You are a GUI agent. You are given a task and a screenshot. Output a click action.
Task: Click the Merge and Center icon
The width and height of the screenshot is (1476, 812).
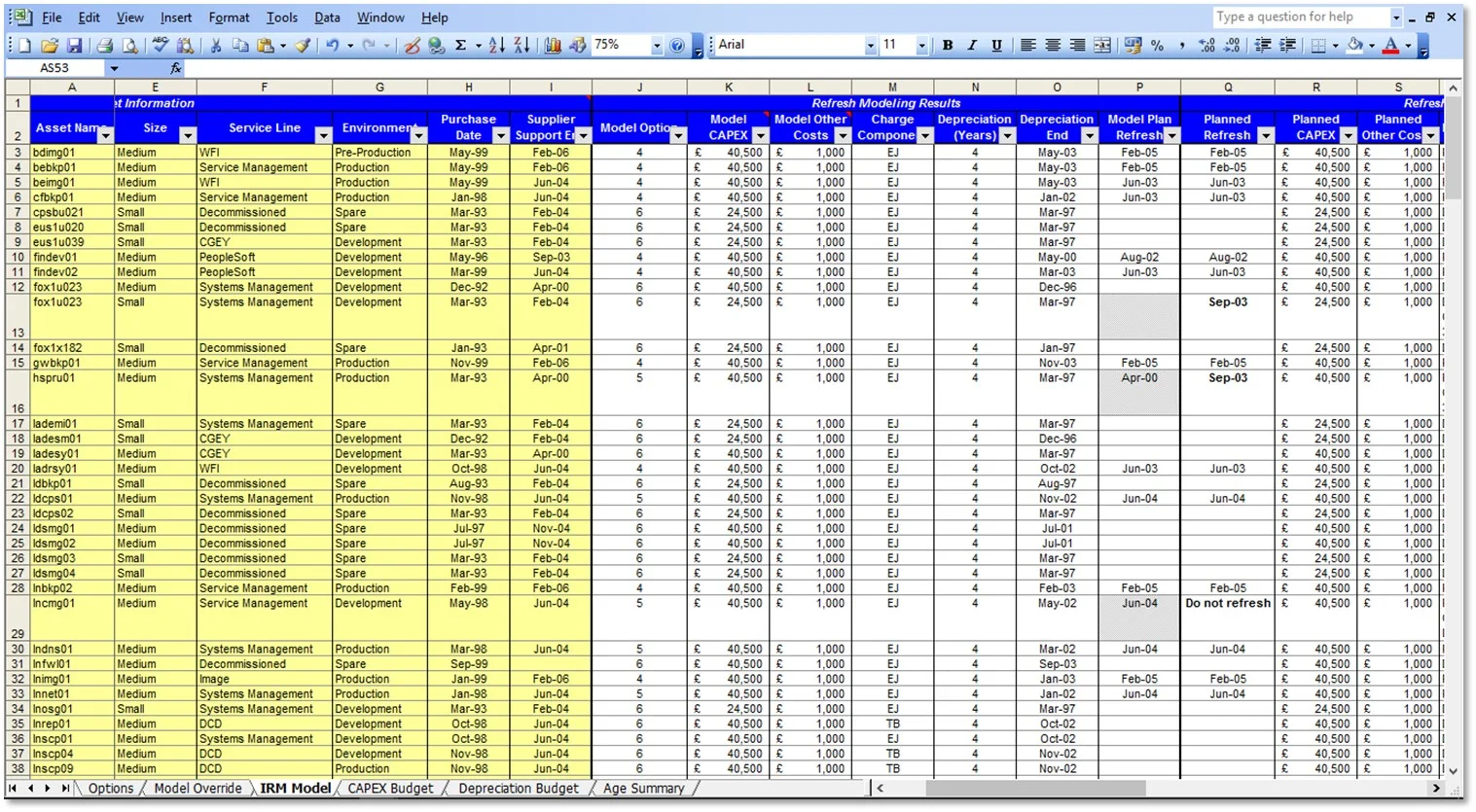click(1102, 45)
